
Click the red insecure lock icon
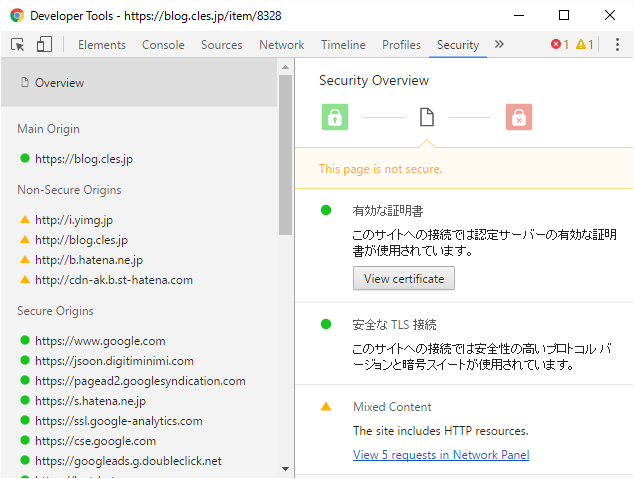click(x=519, y=117)
